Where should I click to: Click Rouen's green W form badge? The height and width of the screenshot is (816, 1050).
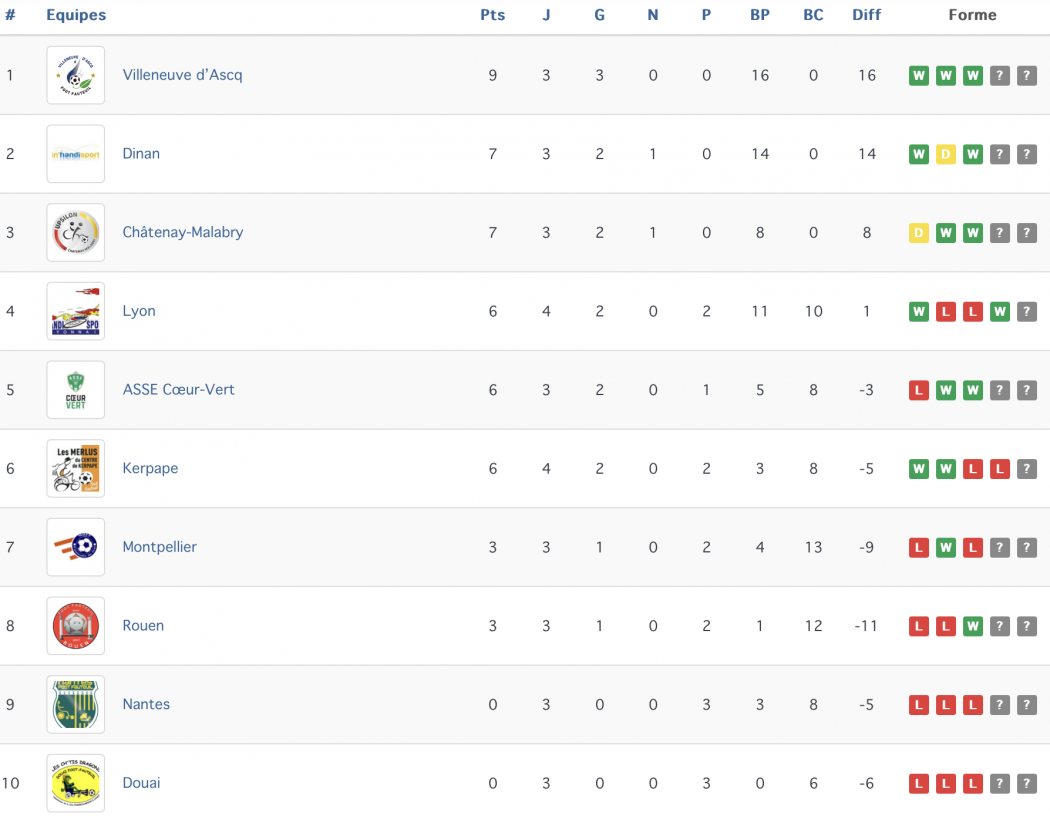(x=973, y=627)
